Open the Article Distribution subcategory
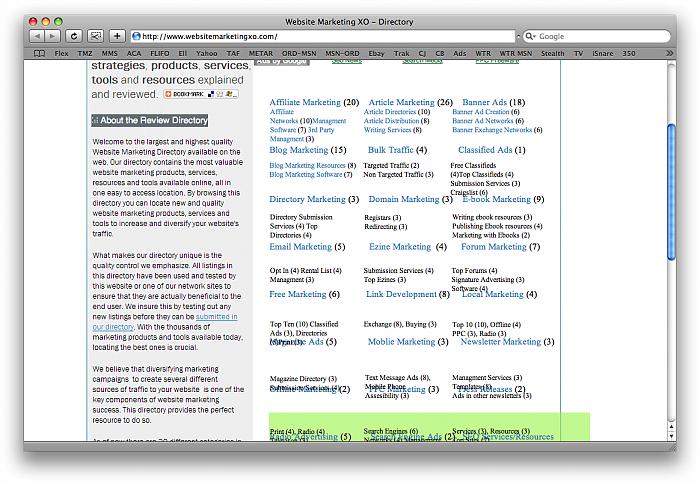This screenshot has height=484, width=700. [x=392, y=121]
